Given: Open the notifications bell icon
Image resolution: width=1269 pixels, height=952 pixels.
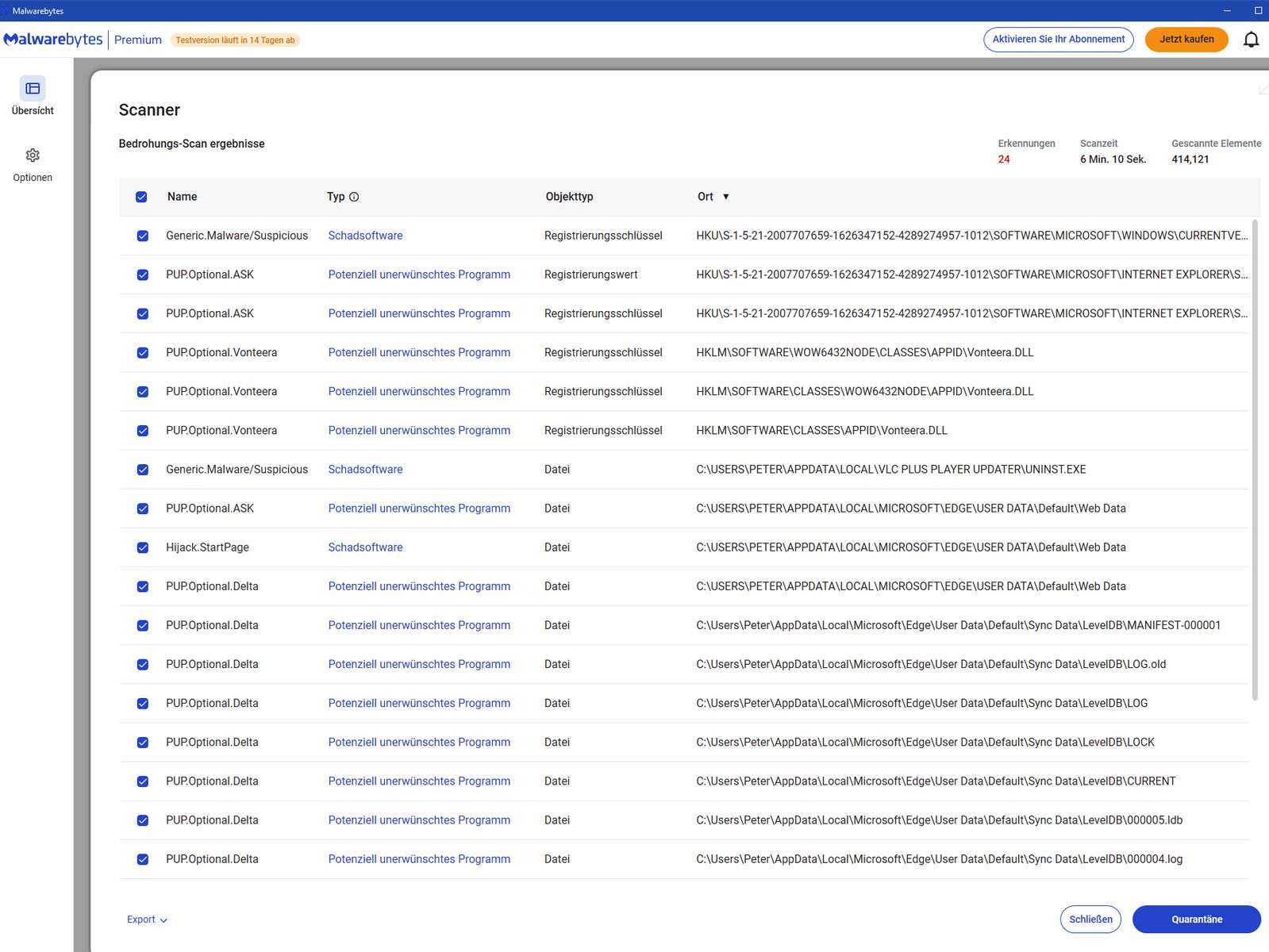Looking at the screenshot, I should point(1251,40).
